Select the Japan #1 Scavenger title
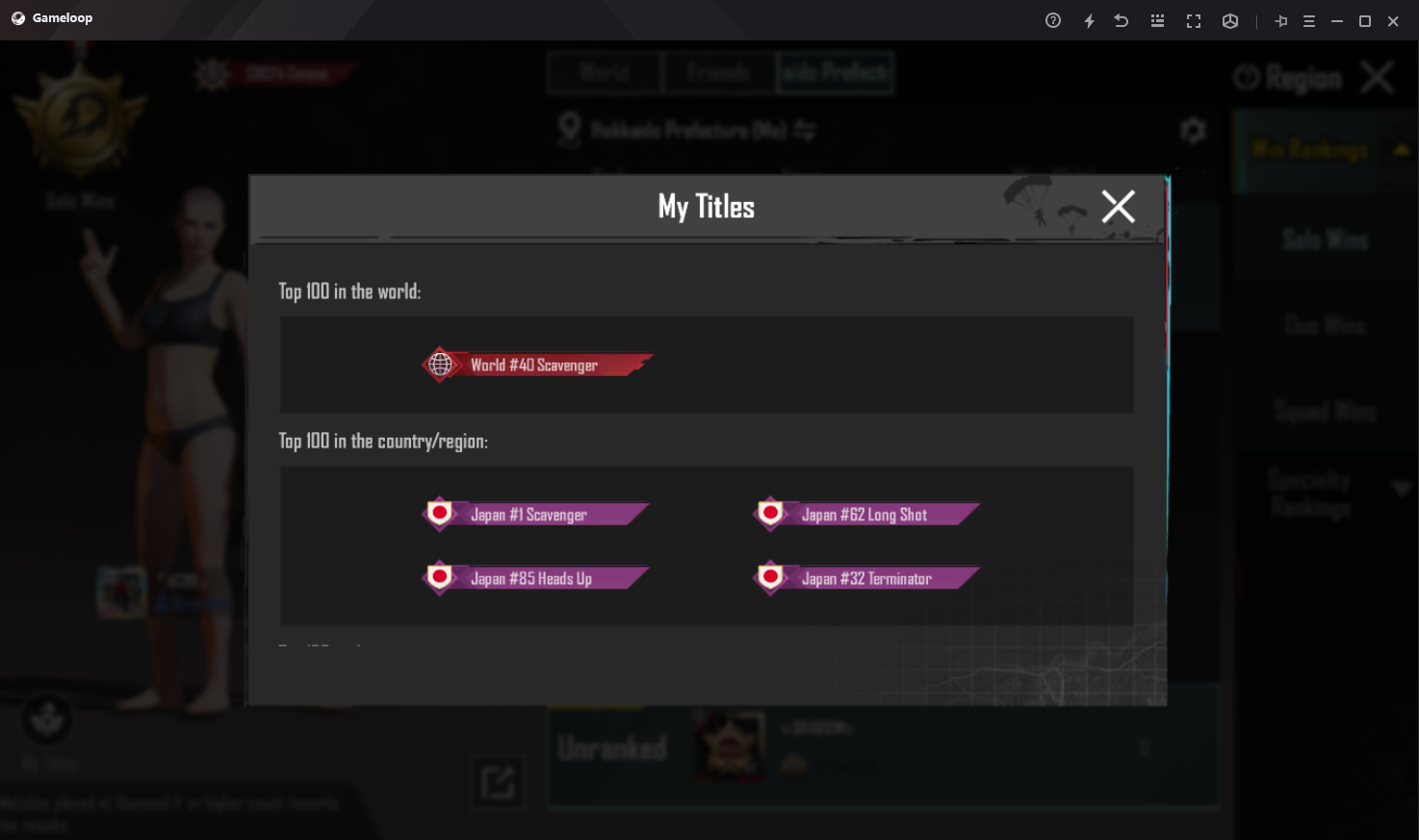This screenshot has height=840, width=1419. pos(535,515)
